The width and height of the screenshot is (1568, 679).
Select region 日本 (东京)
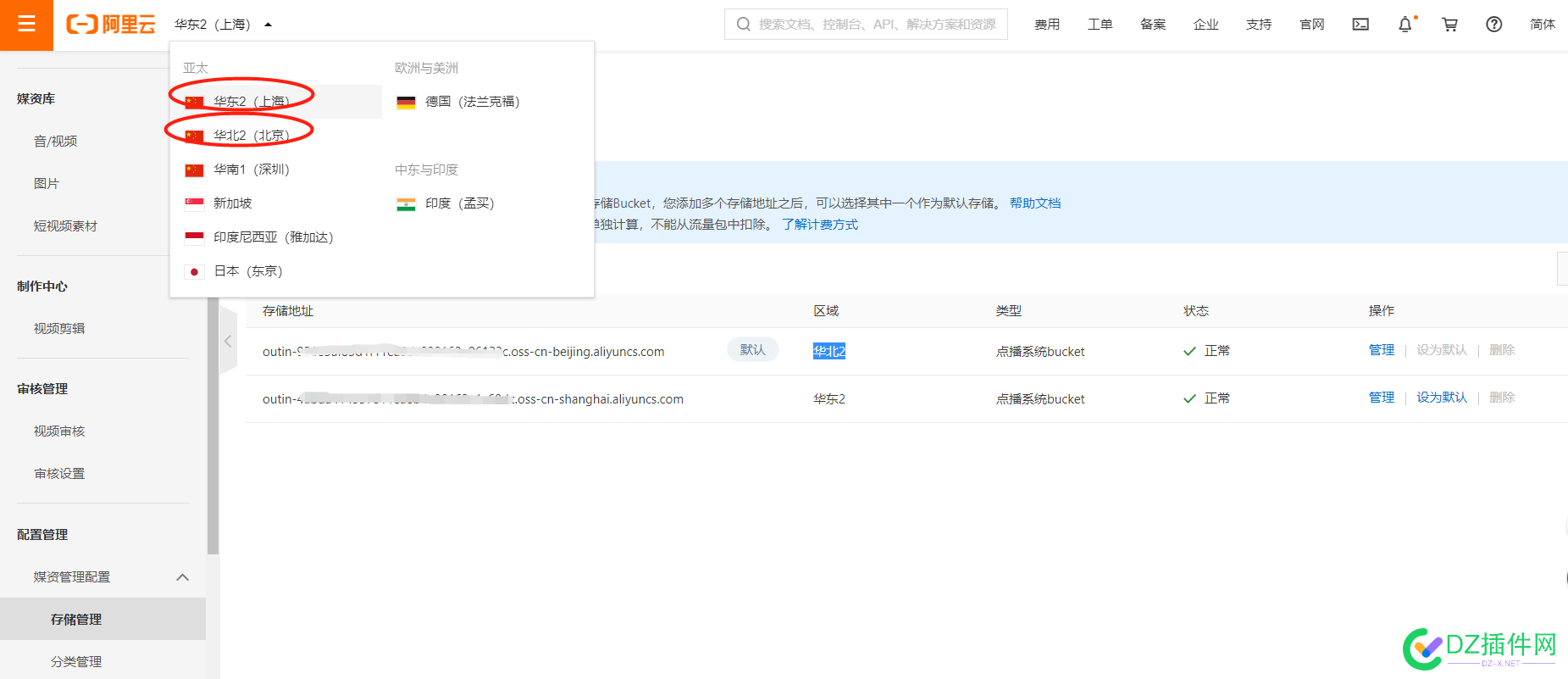pos(276,271)
